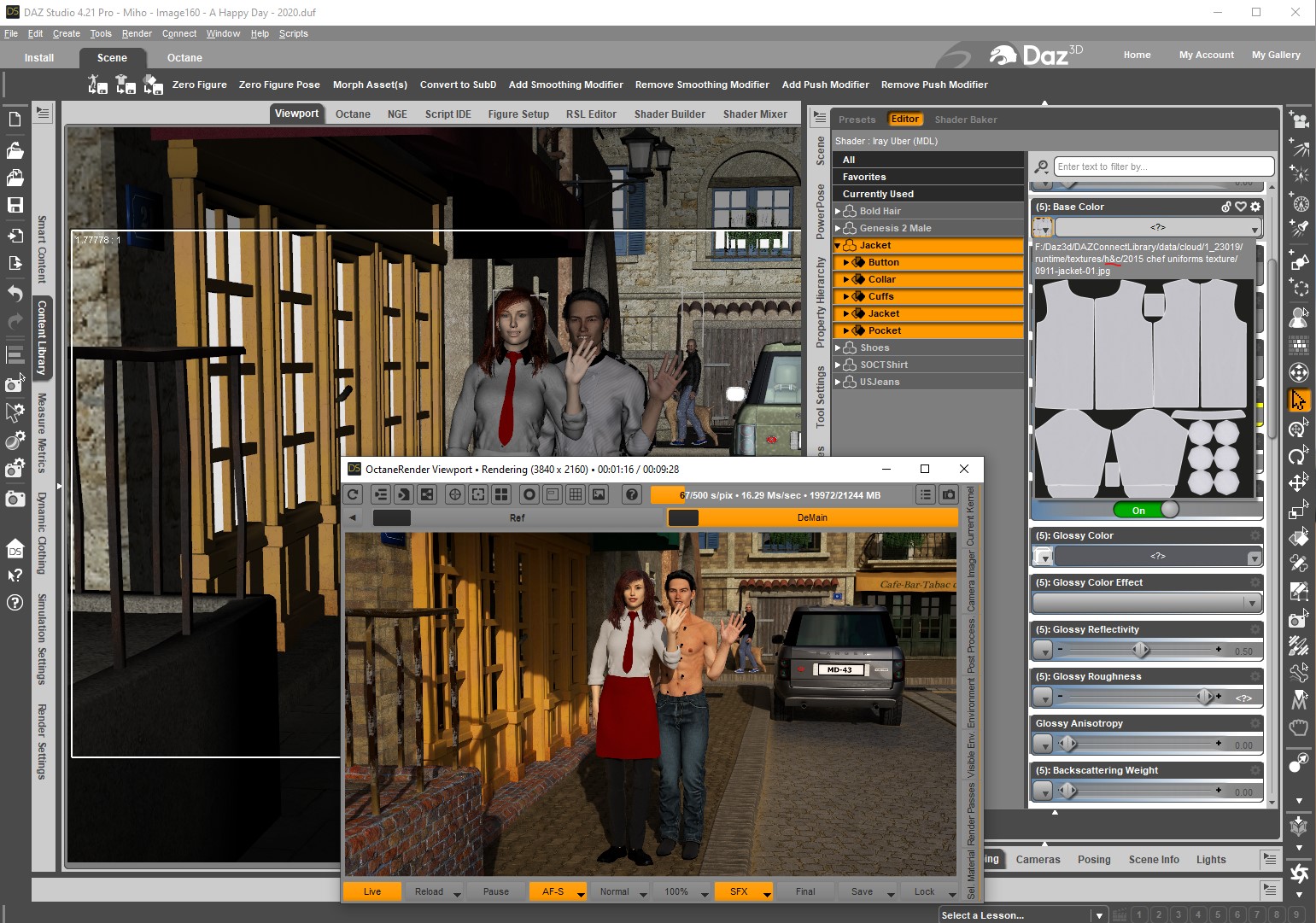This screenshot has height=923, width=1316.
Task: Expand the Bold Hair tree node
Action: [x=838, y=211]
